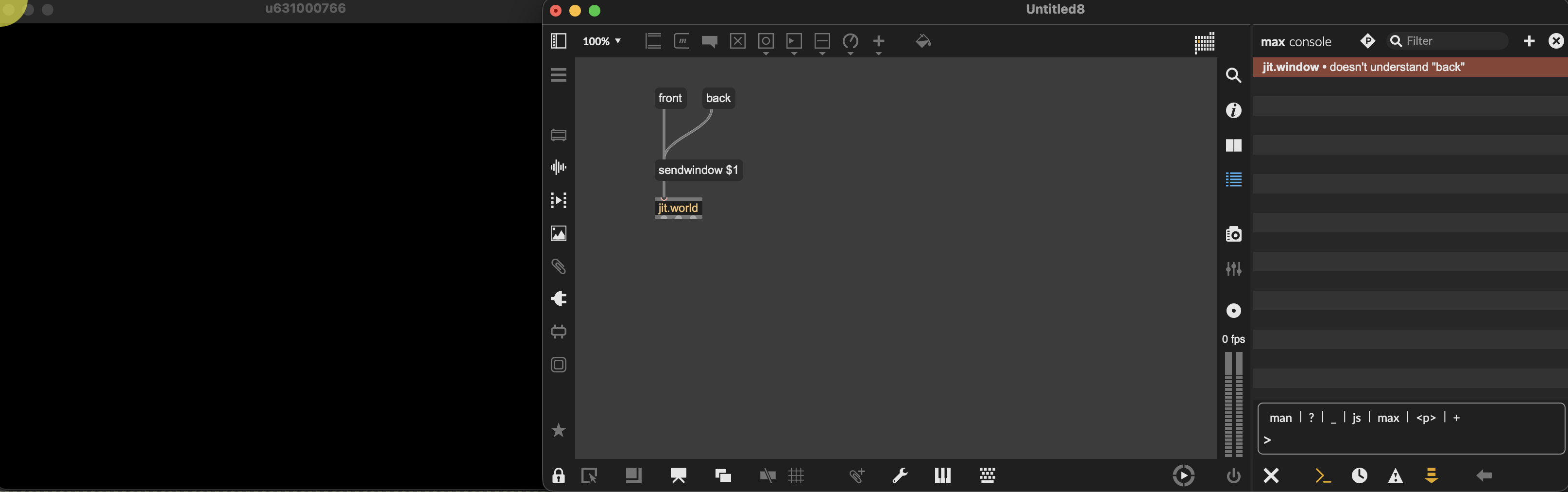This screenshot has width=1568, height=492.
Task: Click the console Filter search field
Action: coord(1449,41)
